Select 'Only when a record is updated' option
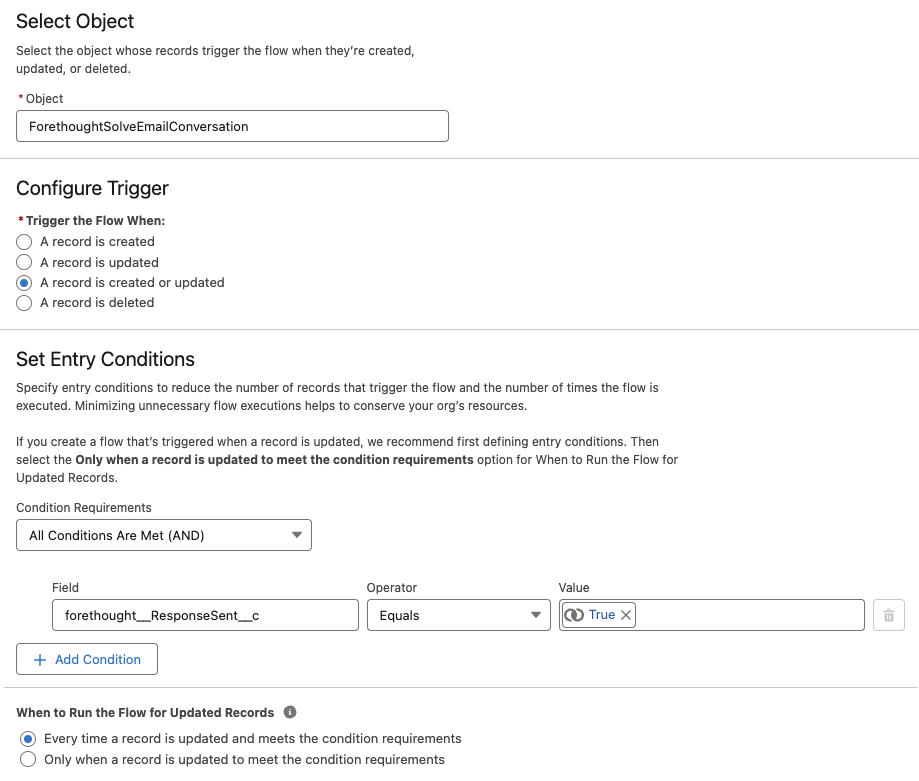 click(x=28, y=759)
